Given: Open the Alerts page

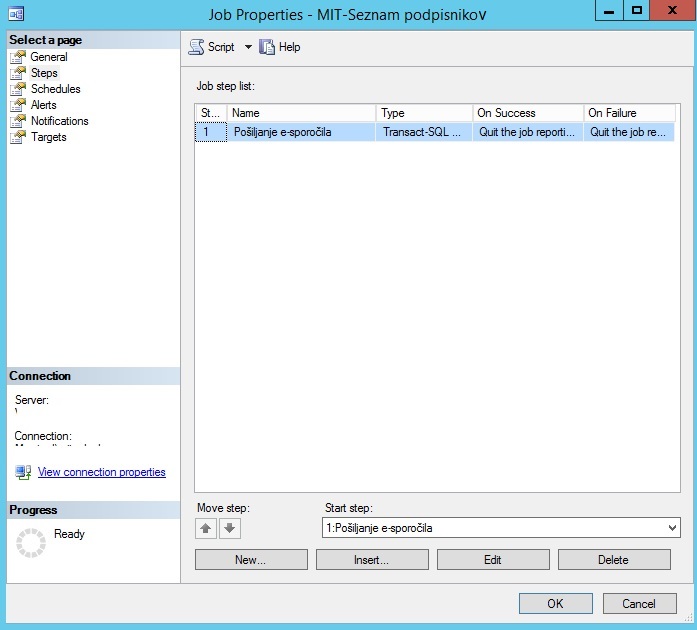Looking at the screenshot, I should click(x=44, y=105).
